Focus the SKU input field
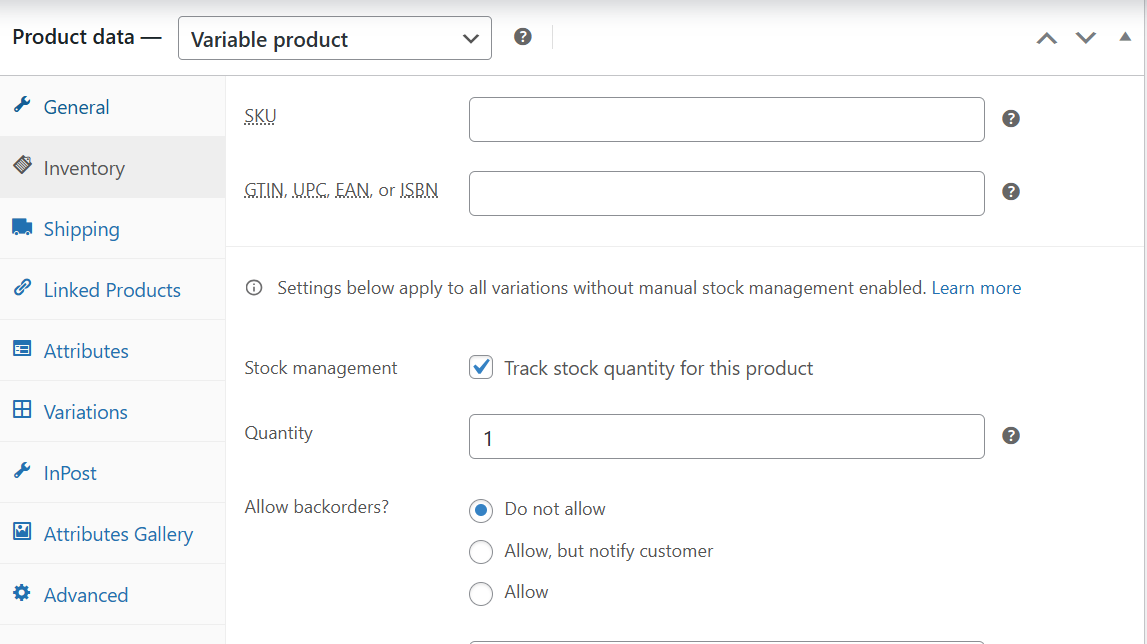The image size is (1147, 644). [726, 119]
